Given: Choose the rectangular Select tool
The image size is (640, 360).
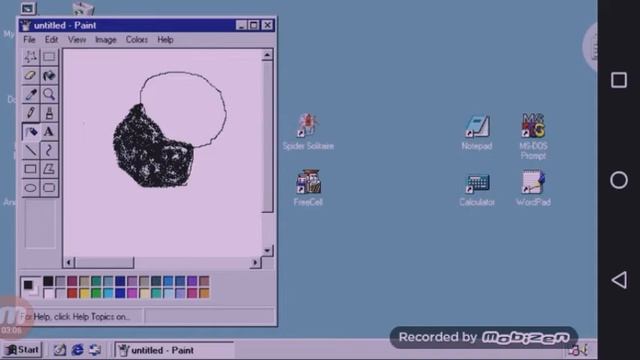Looking at the screenshot, I should [x=49, y=57].
